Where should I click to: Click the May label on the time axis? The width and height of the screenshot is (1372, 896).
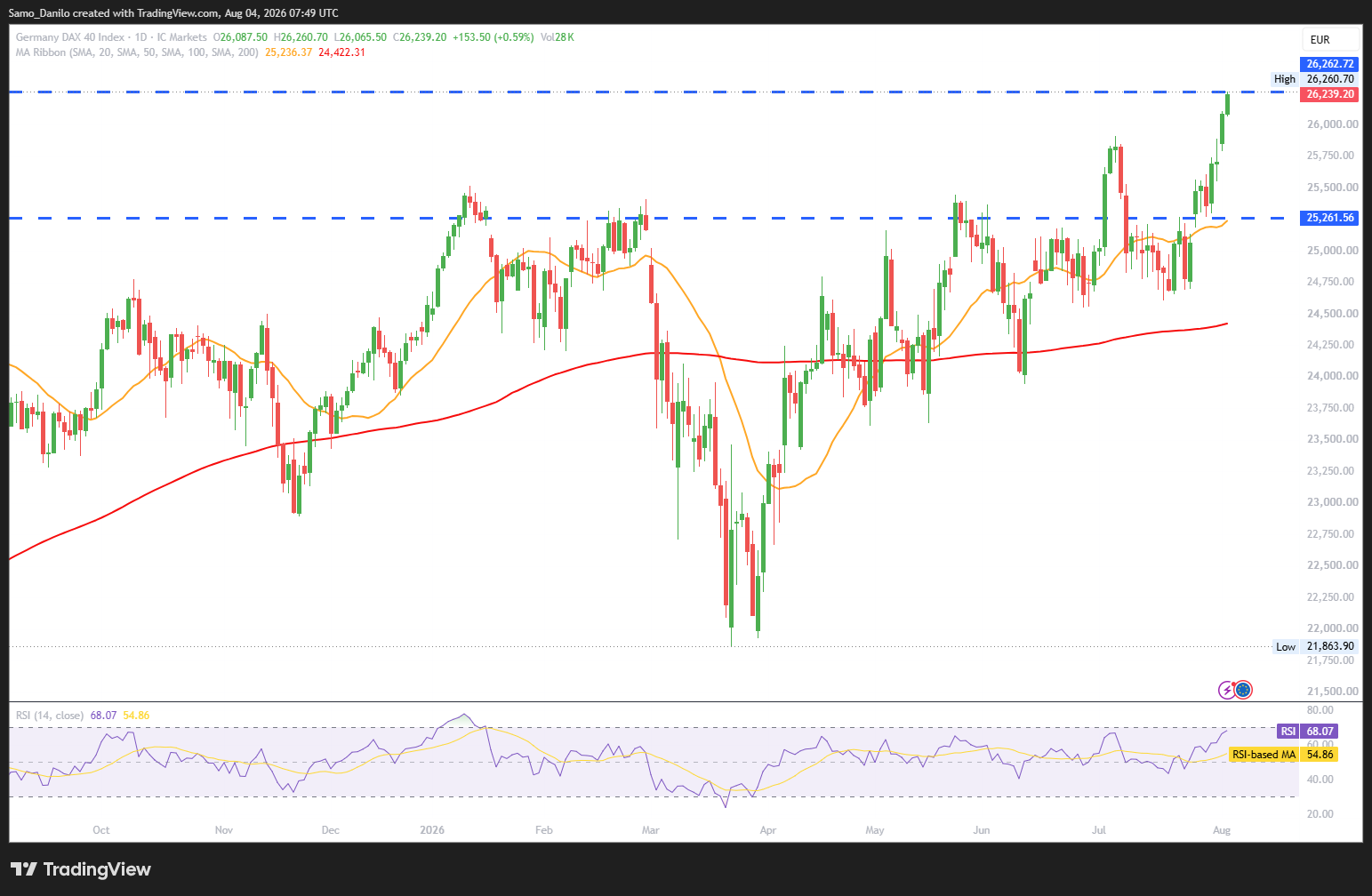tap(875, 830)
